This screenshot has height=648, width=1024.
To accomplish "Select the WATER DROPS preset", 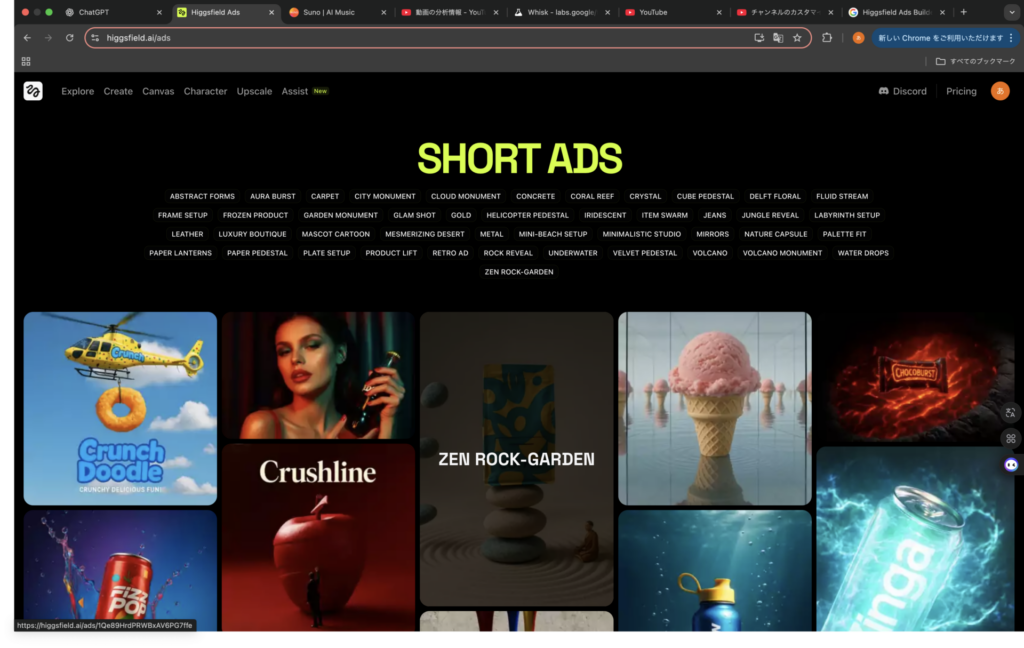I will coord(863,253).
